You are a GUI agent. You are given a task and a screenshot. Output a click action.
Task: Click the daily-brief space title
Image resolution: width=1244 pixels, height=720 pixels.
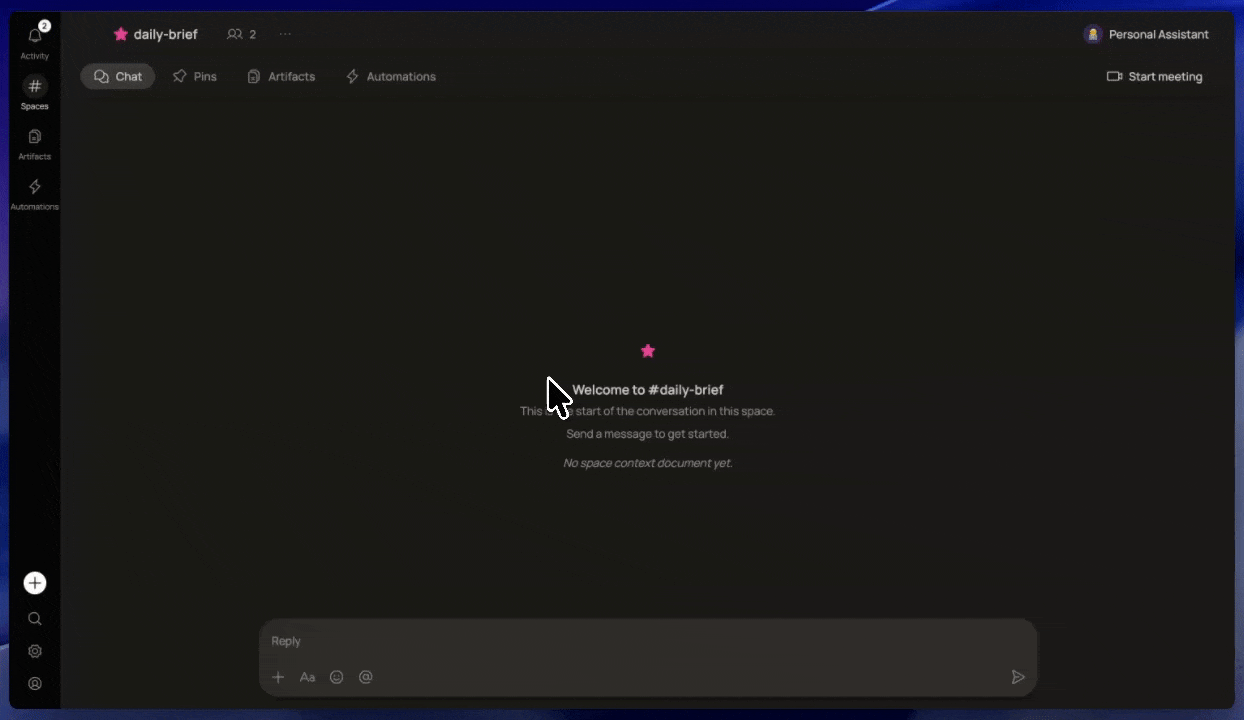click(166, 34)
